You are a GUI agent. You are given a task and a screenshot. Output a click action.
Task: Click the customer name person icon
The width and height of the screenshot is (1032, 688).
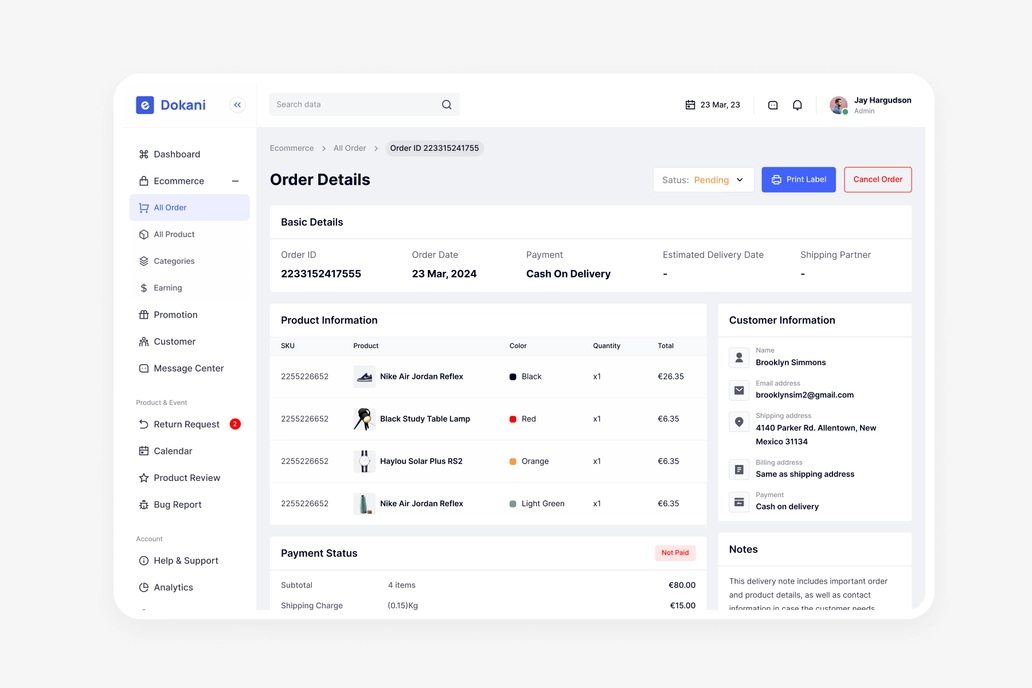tap(739, 357)
